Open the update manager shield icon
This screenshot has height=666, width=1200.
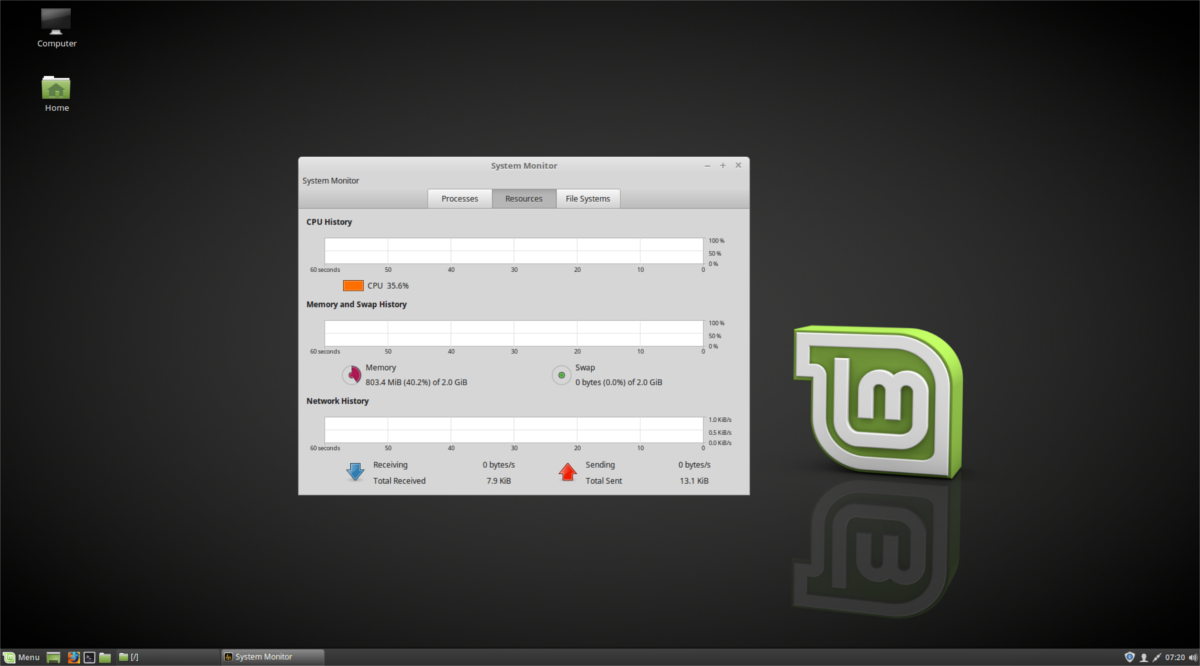click(x=1130, y=657)
